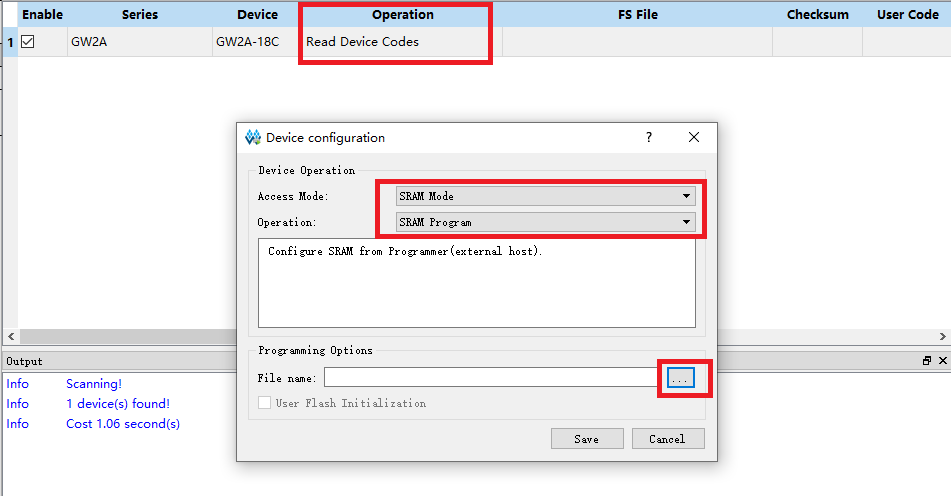The width and height of the screenshot is (951, 496).
Task: Browse for a file with the ellipsis button
Action: coord(680,378)
